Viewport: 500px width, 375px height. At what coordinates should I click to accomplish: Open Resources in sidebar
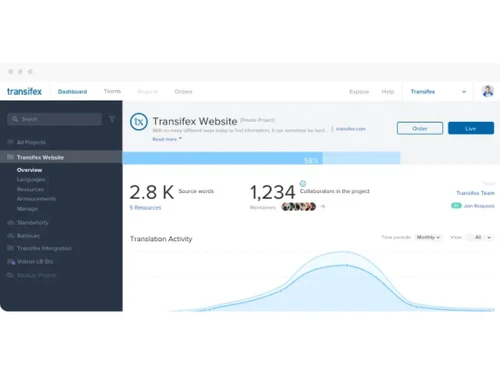click(30, 189)
